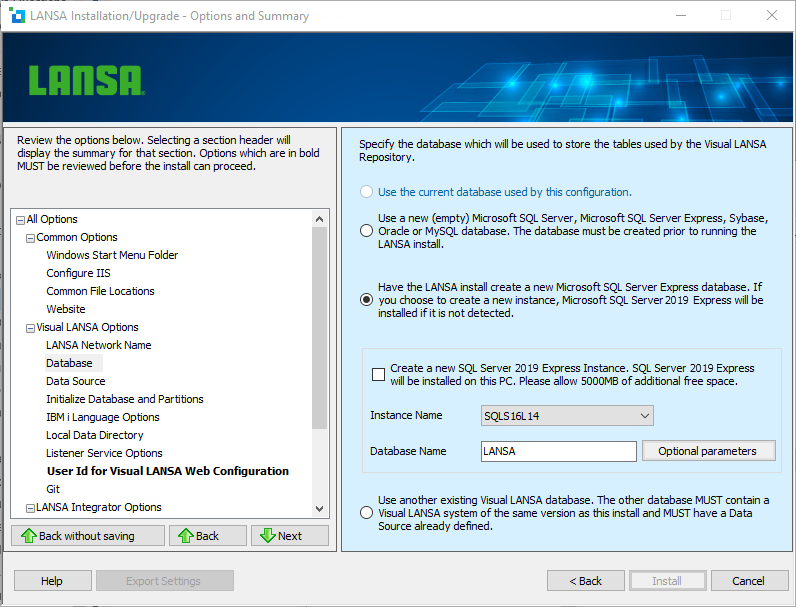Click the Cancel button
The width and height of the screenshot is (796, 607).
749,581
